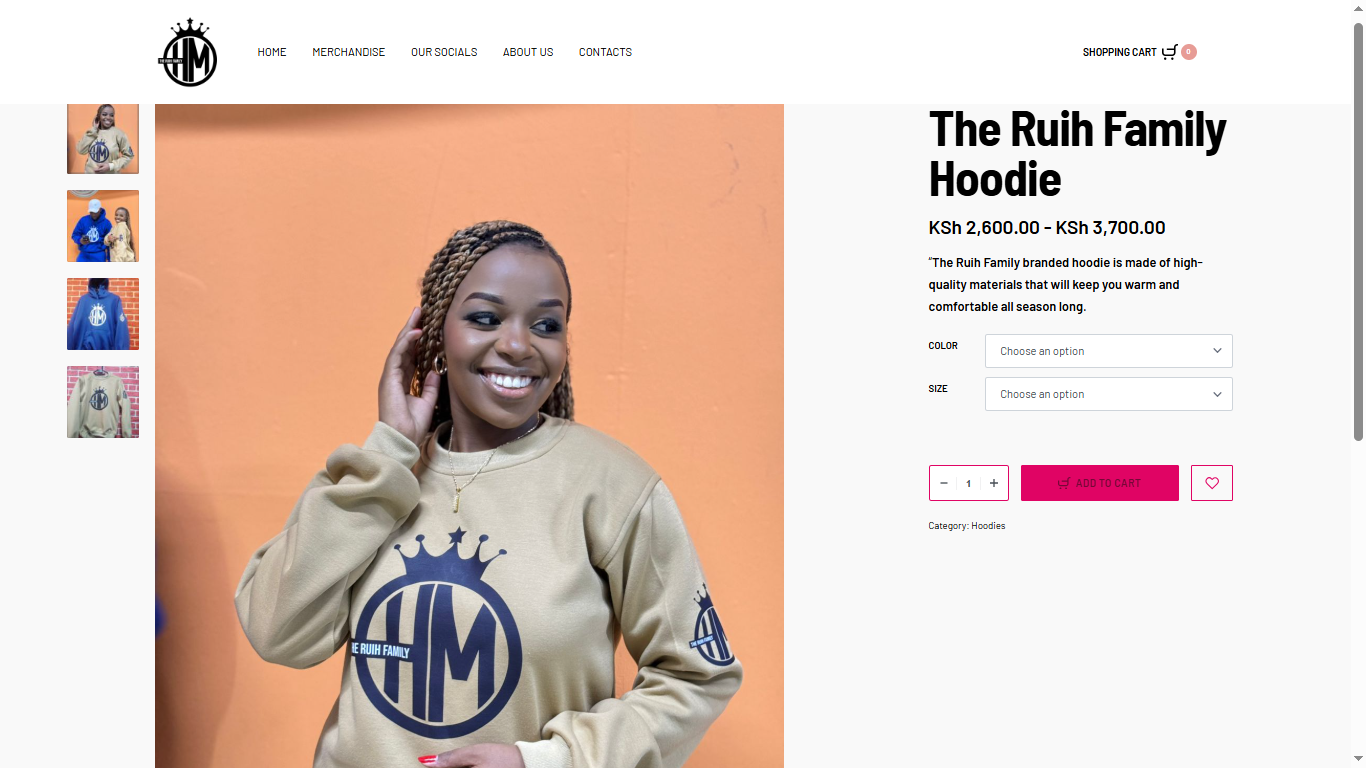
Task: Click the quantity input field
Action: click(968, 483)
